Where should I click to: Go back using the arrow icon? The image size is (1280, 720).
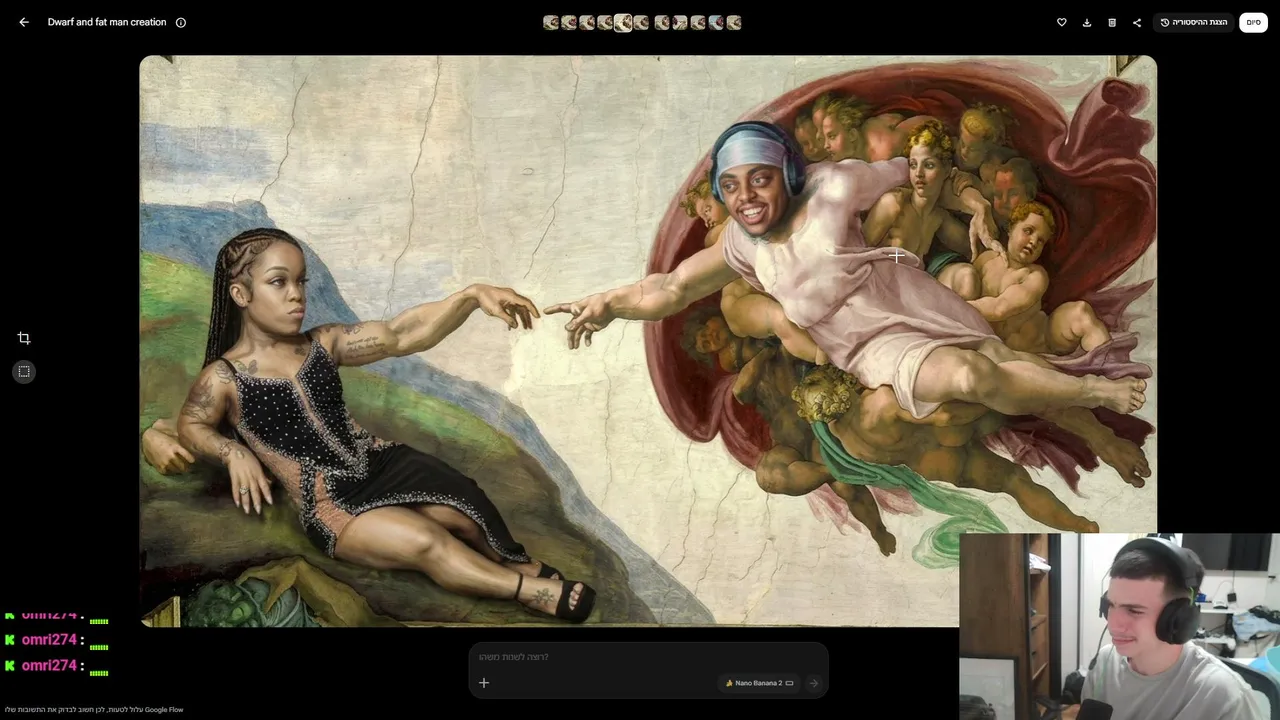click(24, 22)
